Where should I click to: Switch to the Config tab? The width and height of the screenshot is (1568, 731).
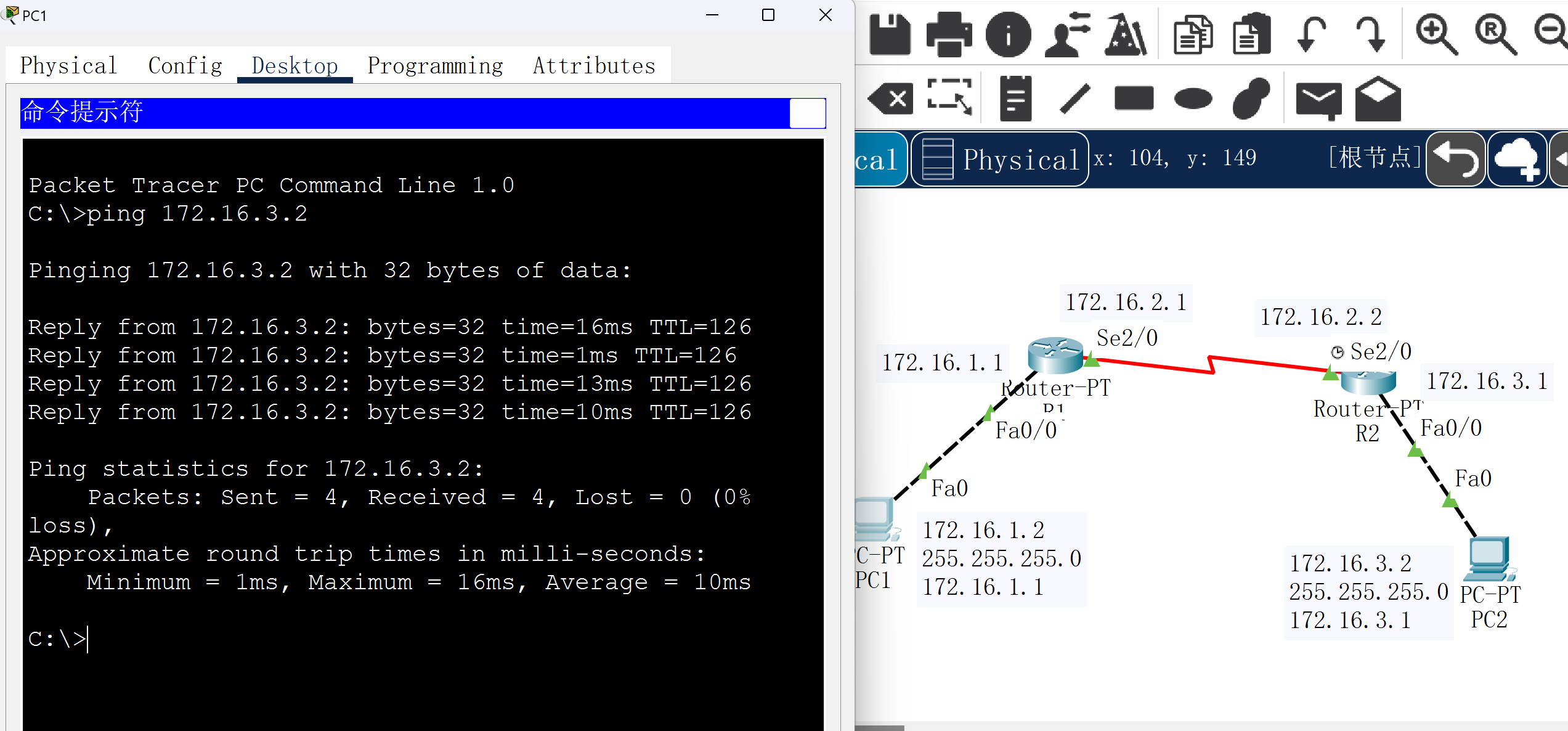point(185,65)
